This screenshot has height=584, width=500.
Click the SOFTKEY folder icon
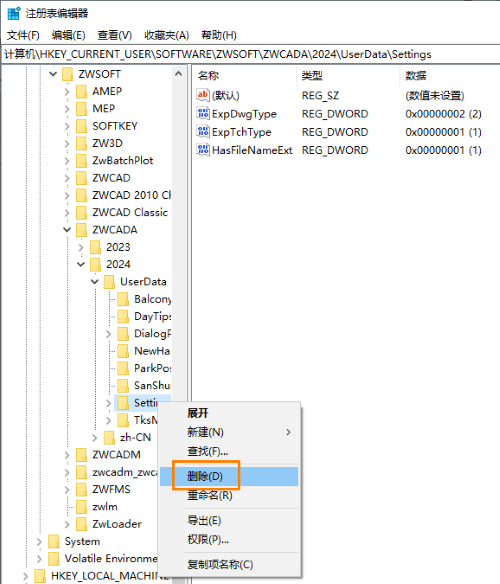click(x=81, y=126)
